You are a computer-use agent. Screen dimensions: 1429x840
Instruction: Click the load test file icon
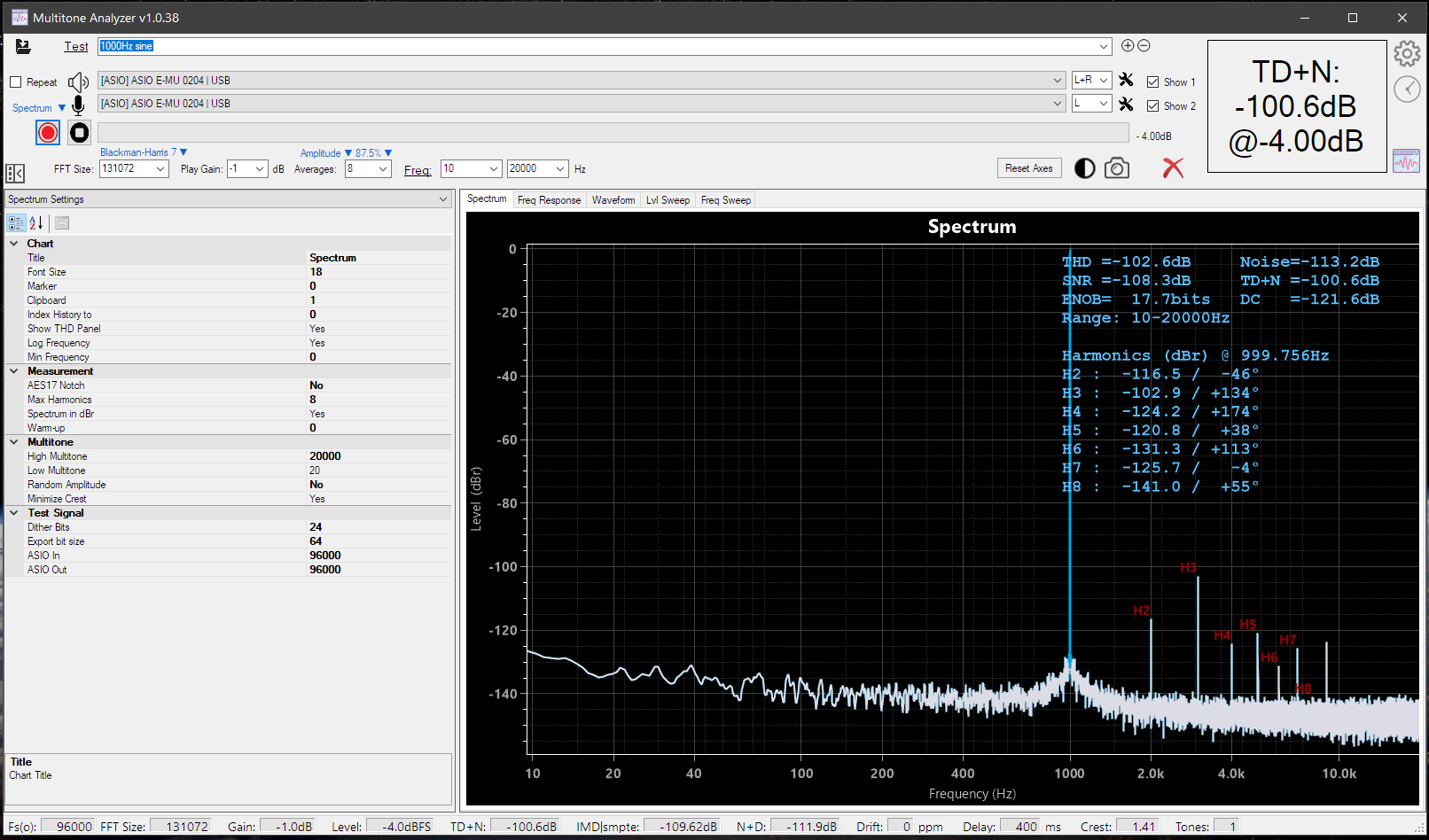coord(23,46)
